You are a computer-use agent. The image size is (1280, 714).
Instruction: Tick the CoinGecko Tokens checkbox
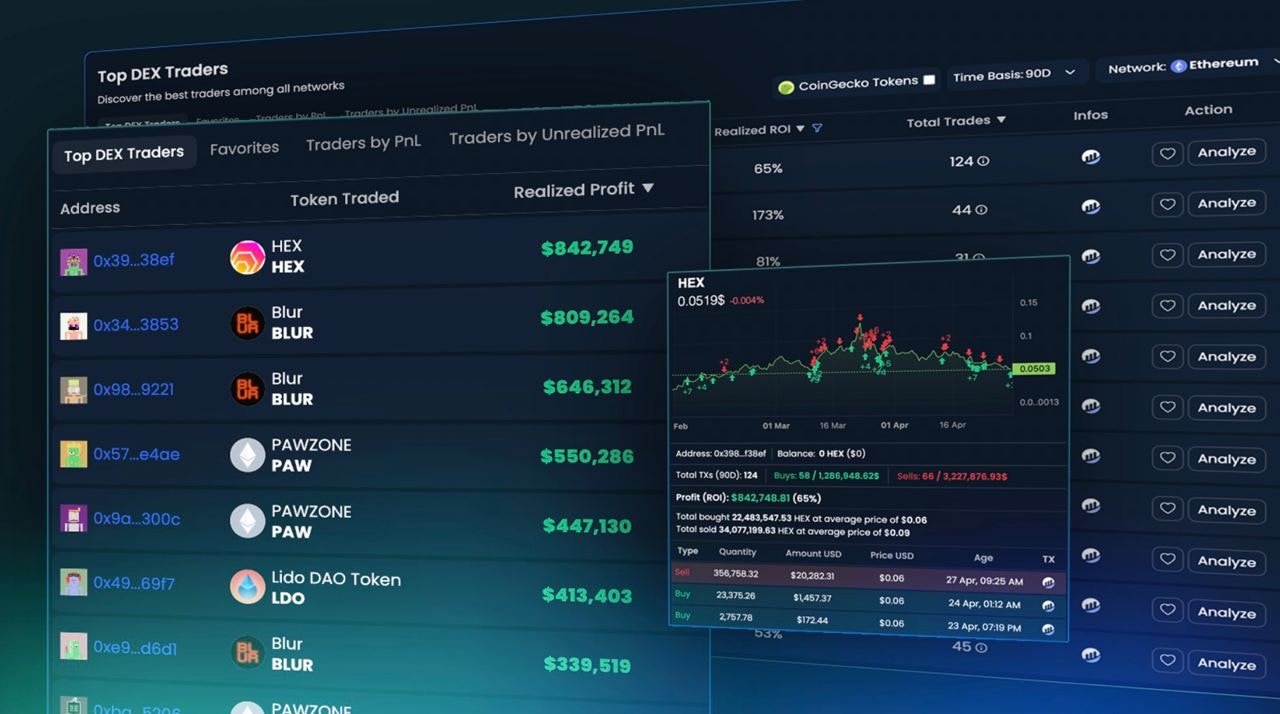[x=929, y=79]
